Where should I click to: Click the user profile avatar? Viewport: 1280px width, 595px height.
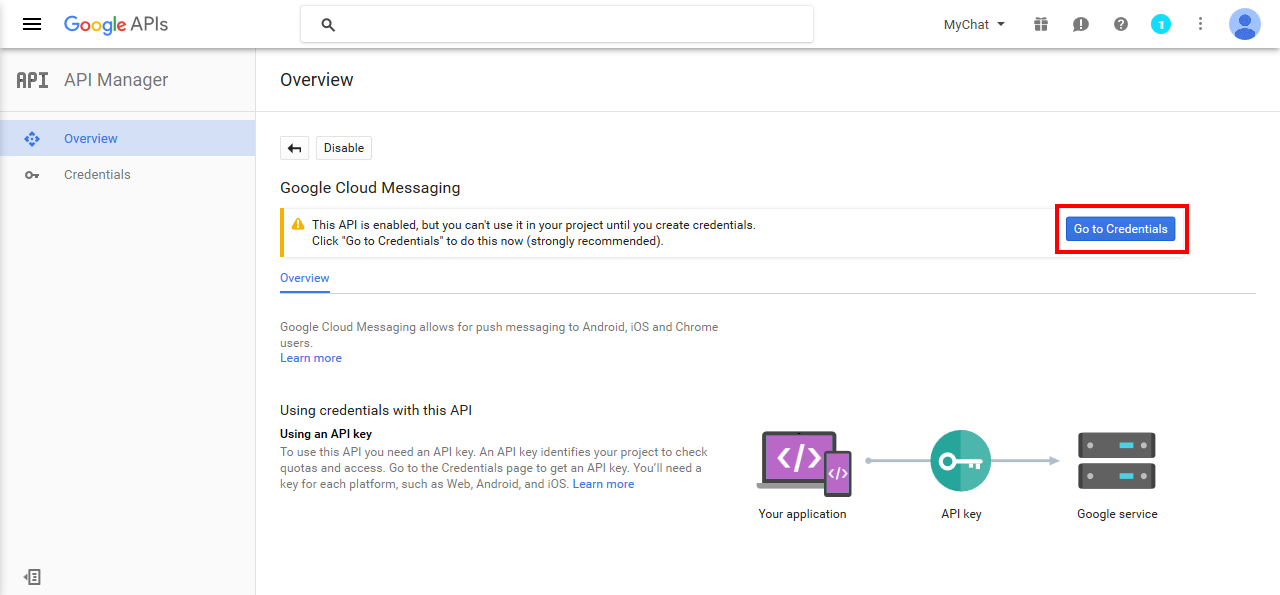coord(1244,24)
